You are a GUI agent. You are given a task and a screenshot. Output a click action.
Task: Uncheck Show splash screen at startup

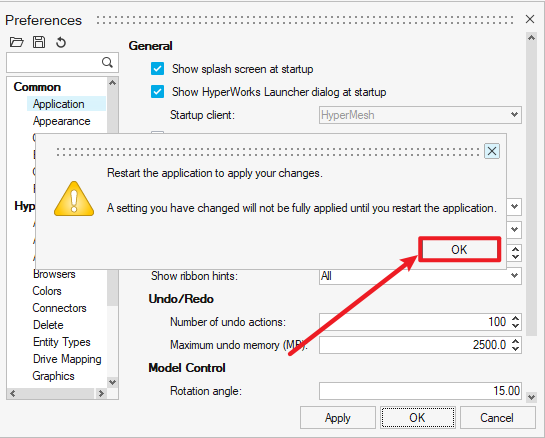tap(157, 69)
